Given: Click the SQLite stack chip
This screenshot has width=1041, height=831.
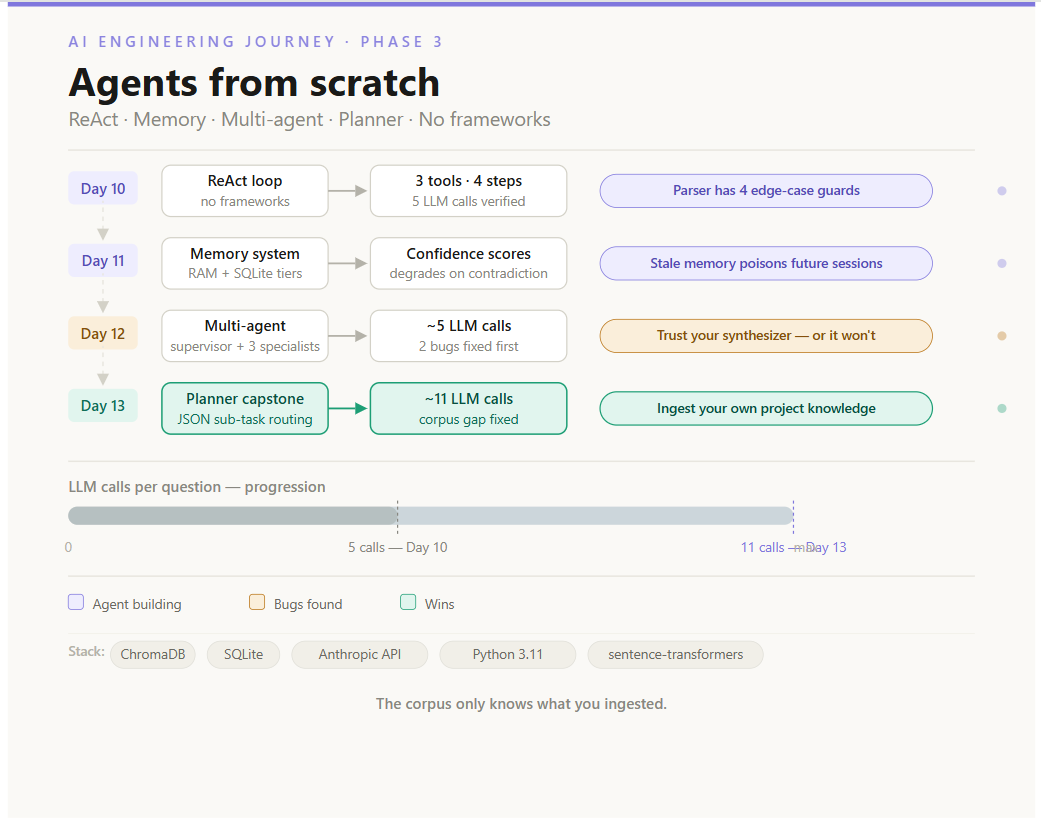Looking at the screenshot, I should click(243, 654).
